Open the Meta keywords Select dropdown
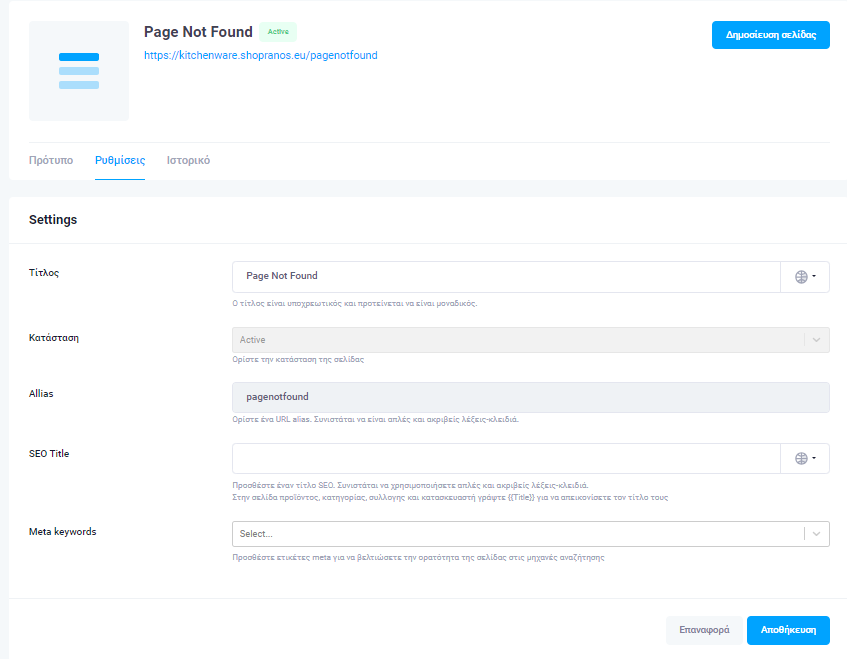Screen dimensions: 847x659 click(x=517, y=534)
